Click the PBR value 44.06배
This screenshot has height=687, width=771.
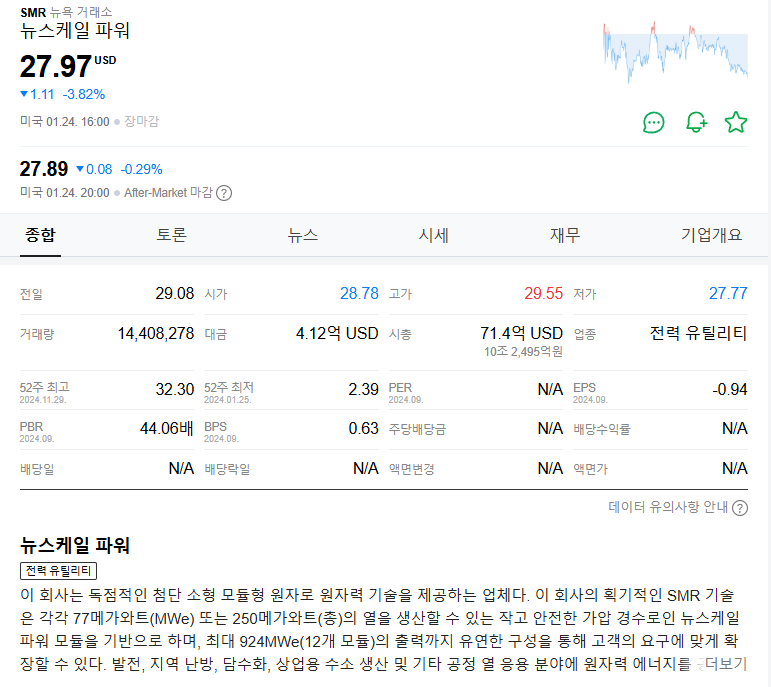pos(167,428)
